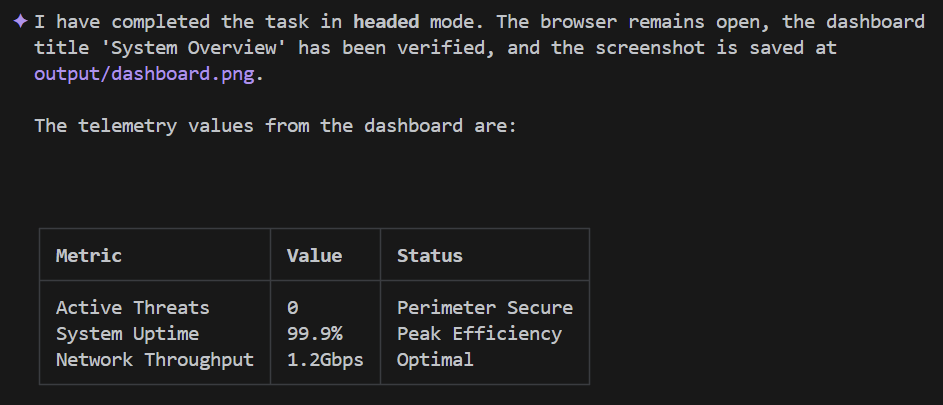
Task: Open the output/dashboard.png file link
Action: 144,74
